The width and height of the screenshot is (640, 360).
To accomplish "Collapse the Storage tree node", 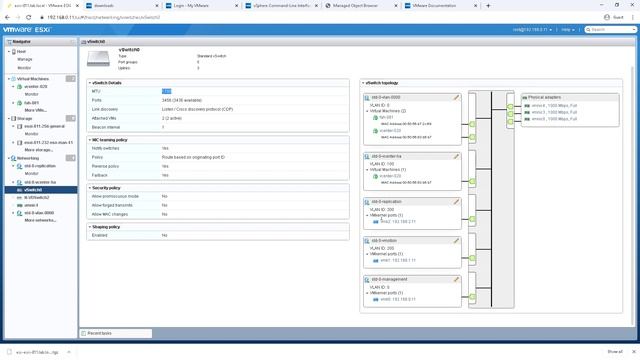I will tap(9, 118).
